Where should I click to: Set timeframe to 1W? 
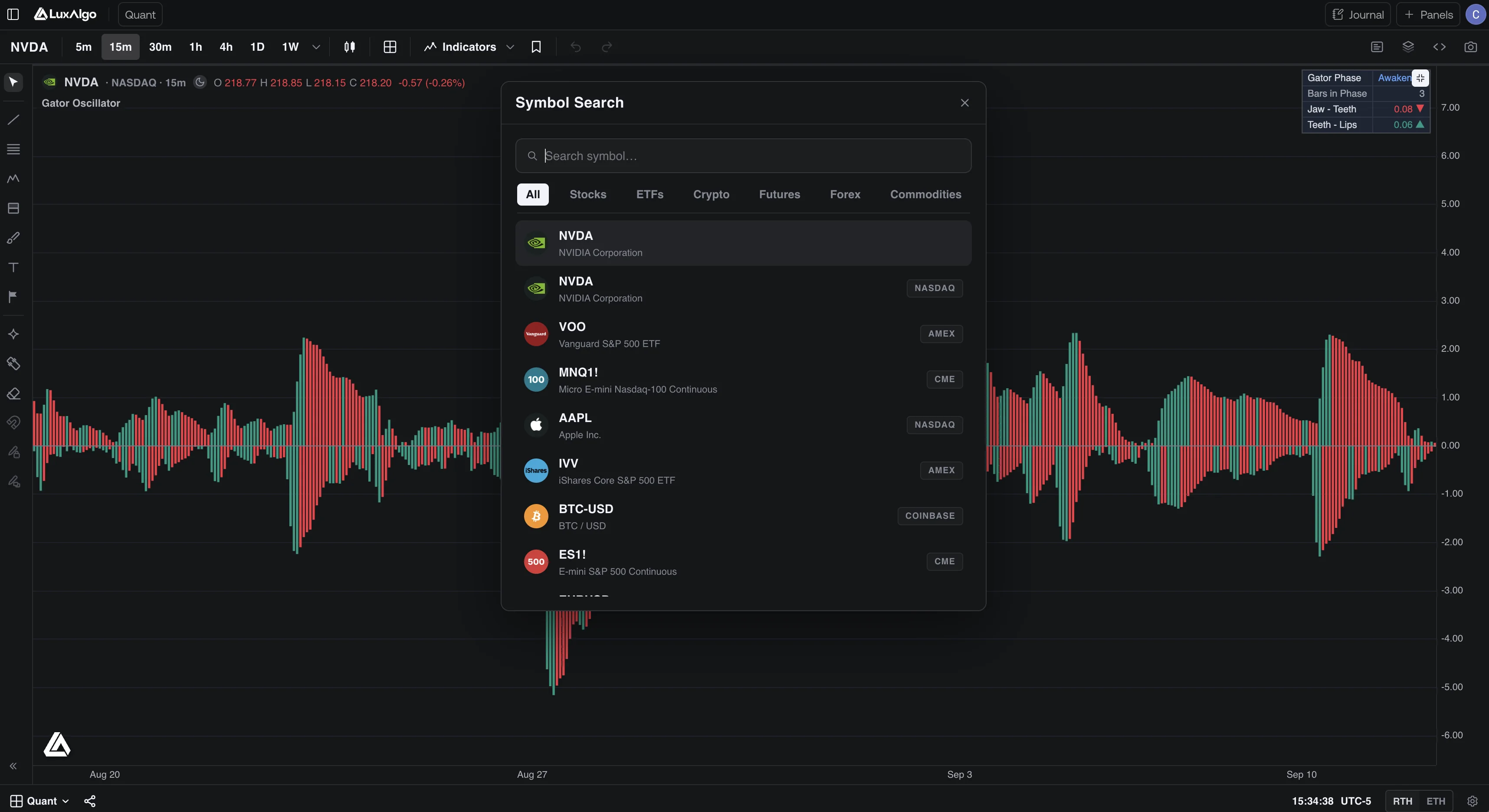coord(290,47)
